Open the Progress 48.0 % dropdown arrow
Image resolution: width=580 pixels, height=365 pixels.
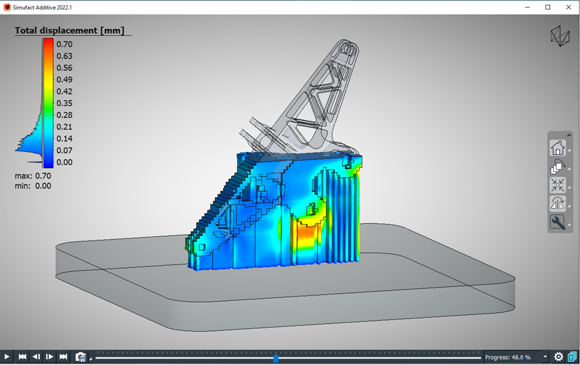(545, 357)
